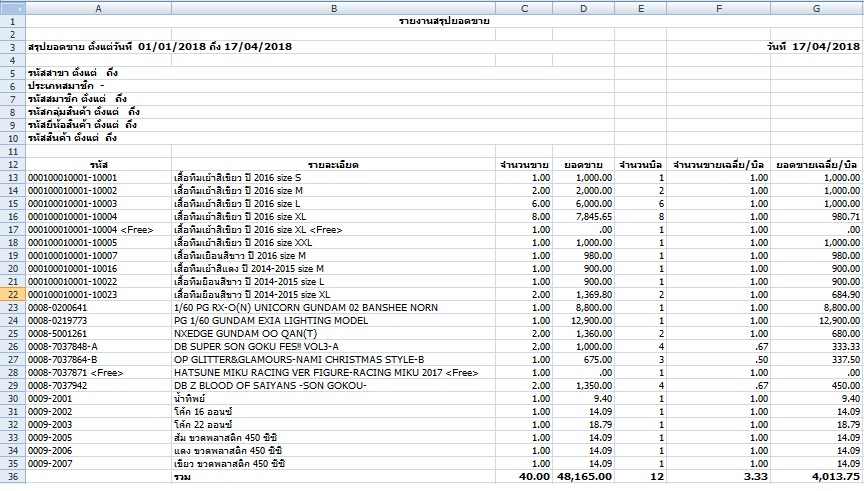Screen dimensions: 864x491
Task: Select column G header
Action: [x=817, y=8]
